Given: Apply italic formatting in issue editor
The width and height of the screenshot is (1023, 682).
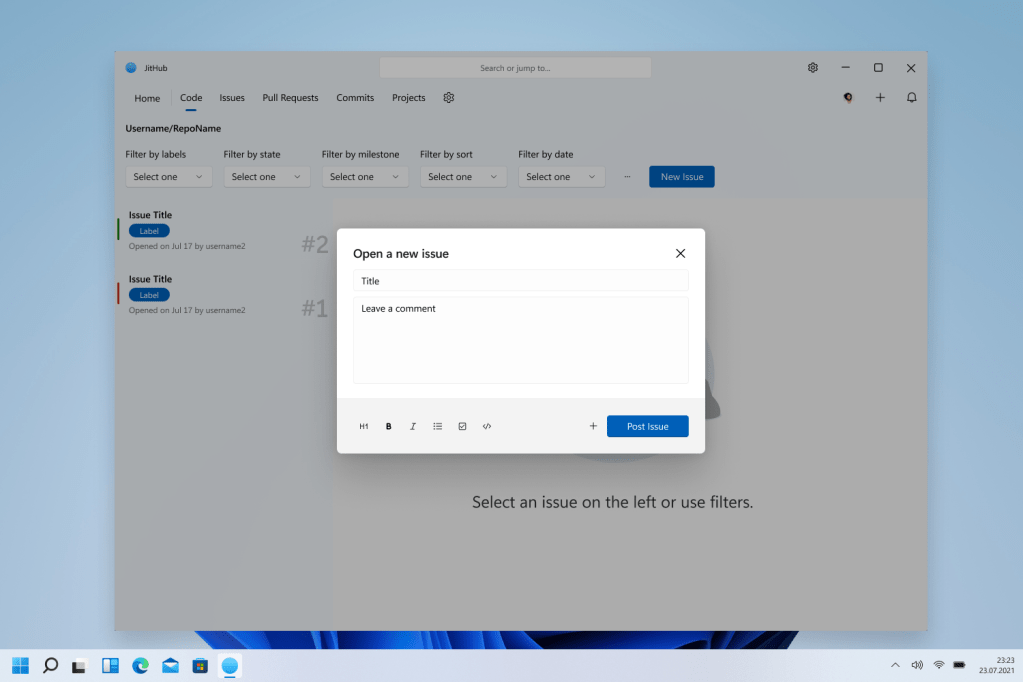Looking at the screenshot, I should coord(413,426).
